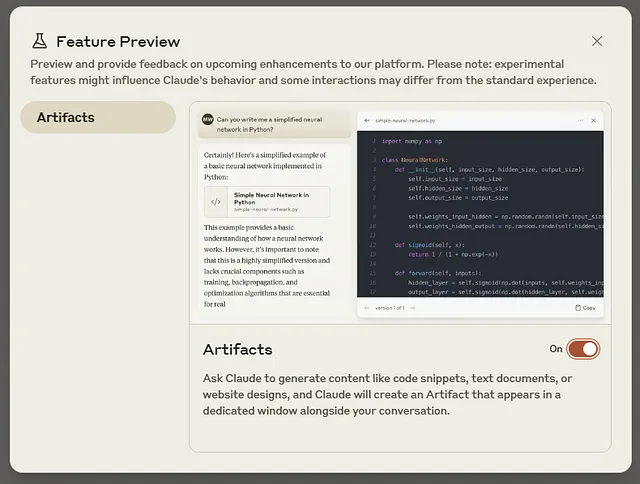640x484 pixels.
Task: Click the 'Artifacts' heading below the preview
Action: (238, 350)
